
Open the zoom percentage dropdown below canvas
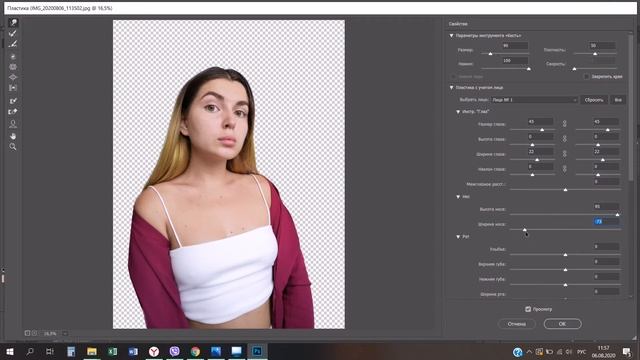[x=65, y=333]
